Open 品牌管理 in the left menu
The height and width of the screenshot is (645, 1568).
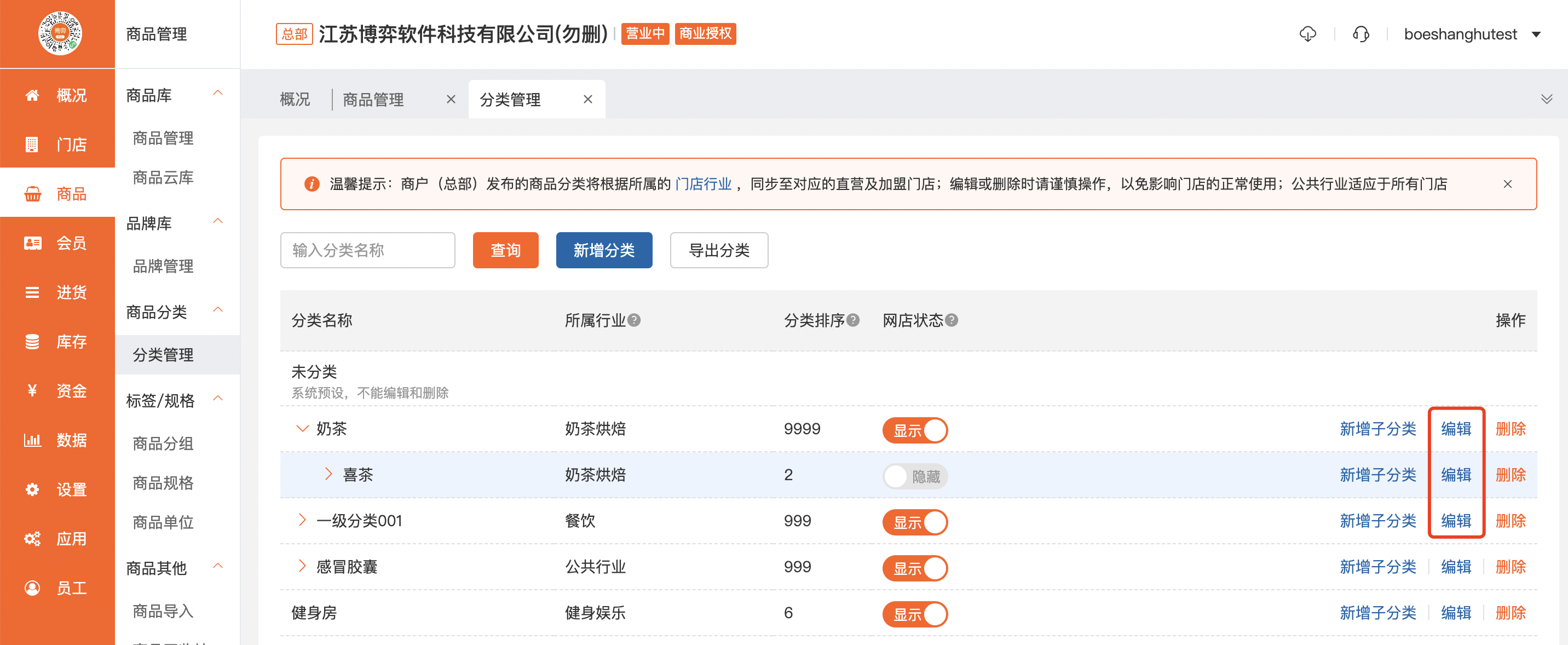(163, 266)
